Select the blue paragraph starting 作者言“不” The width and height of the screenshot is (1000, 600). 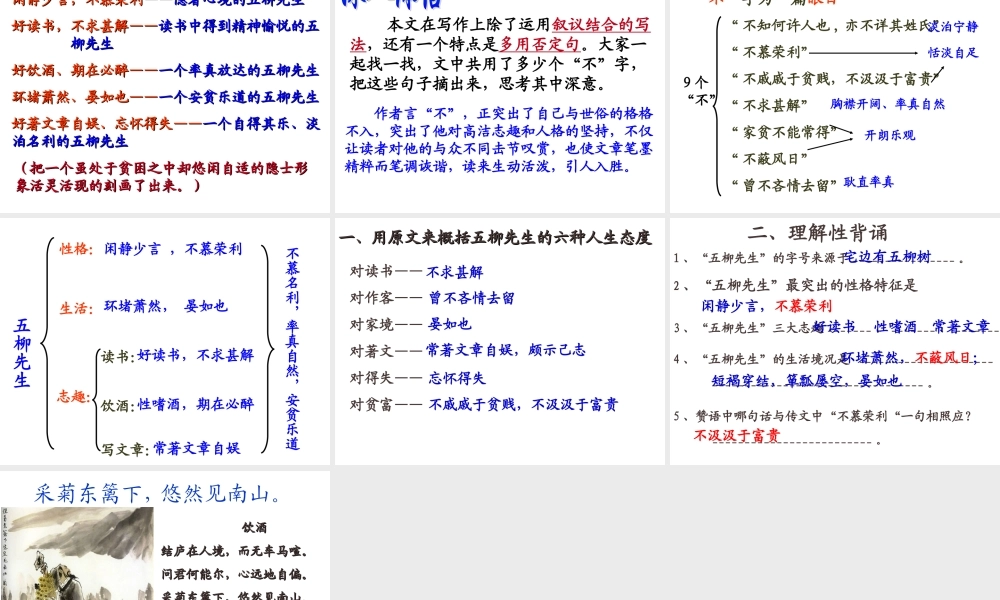(x=499, y=140)
